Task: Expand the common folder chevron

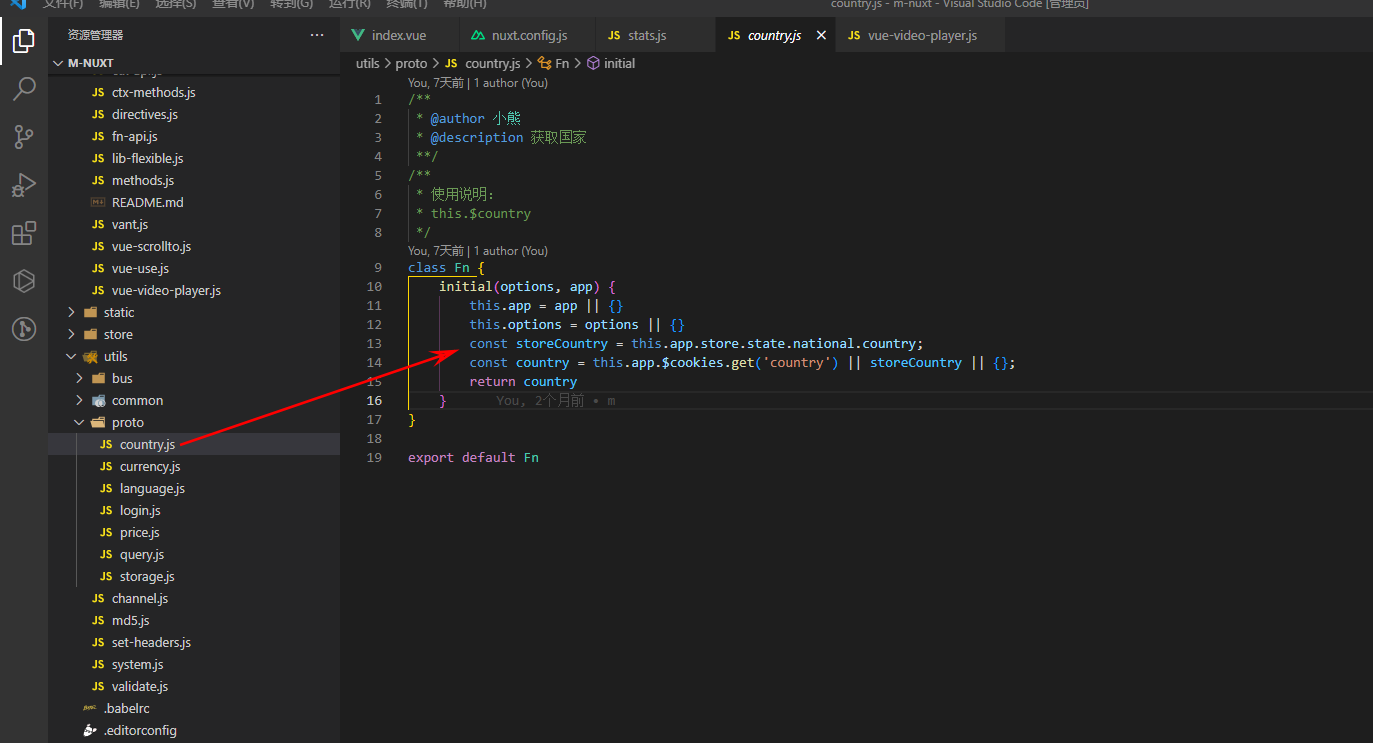Action: pos(80,400)
